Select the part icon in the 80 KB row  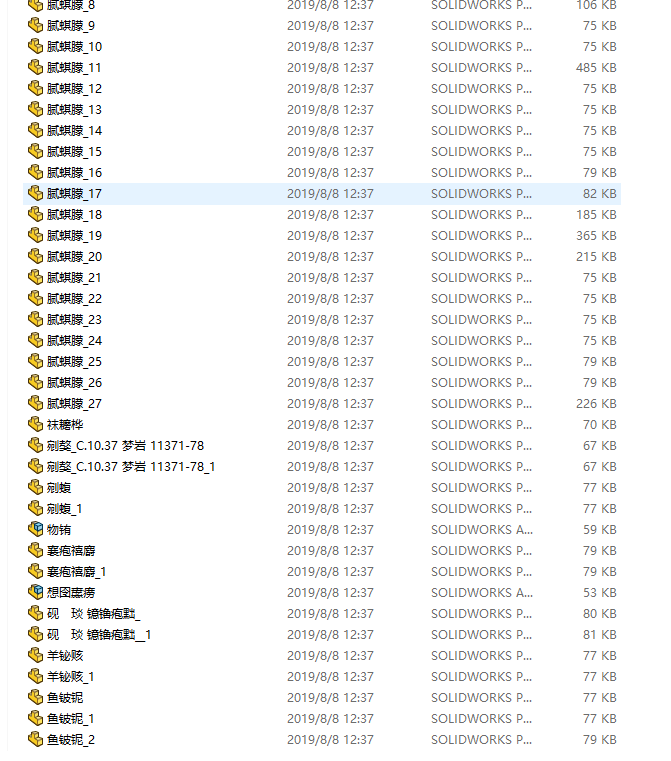[35, 613]
